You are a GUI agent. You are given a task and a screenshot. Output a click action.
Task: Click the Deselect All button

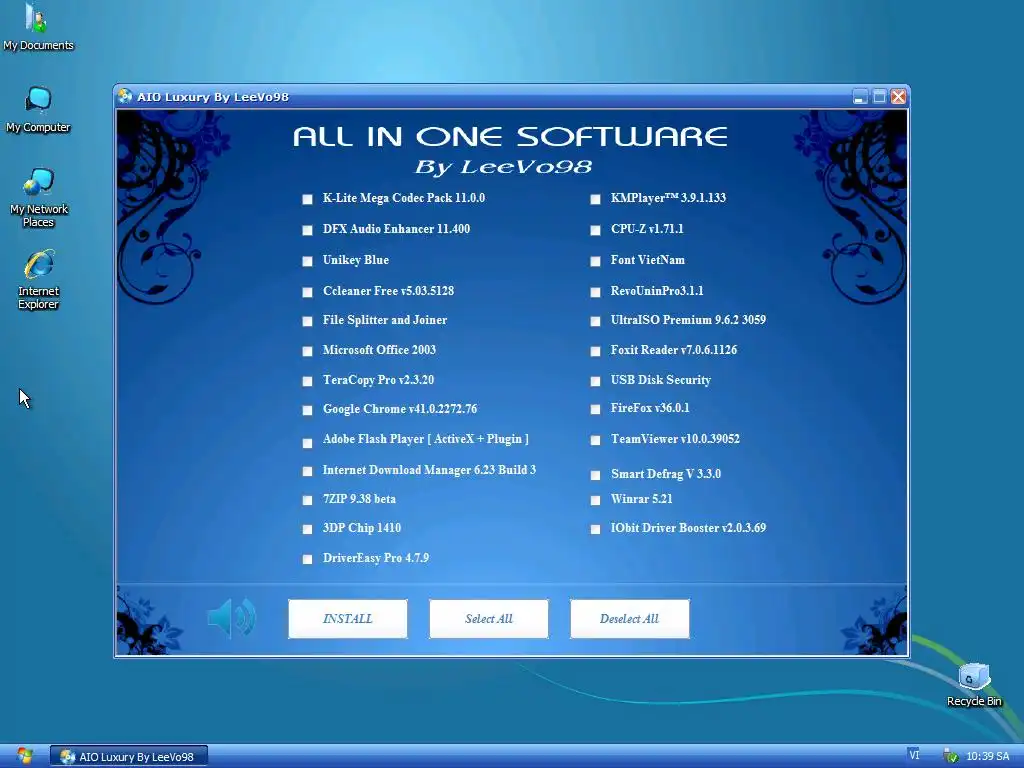pos(630,618)
